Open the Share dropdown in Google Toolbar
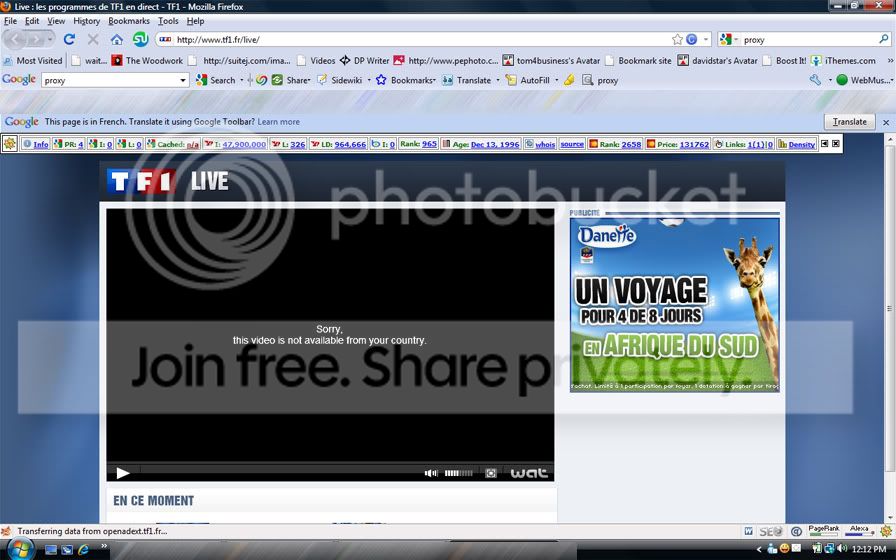The height and width of the screenshot is (560, 896). click(x=309, y=81)
